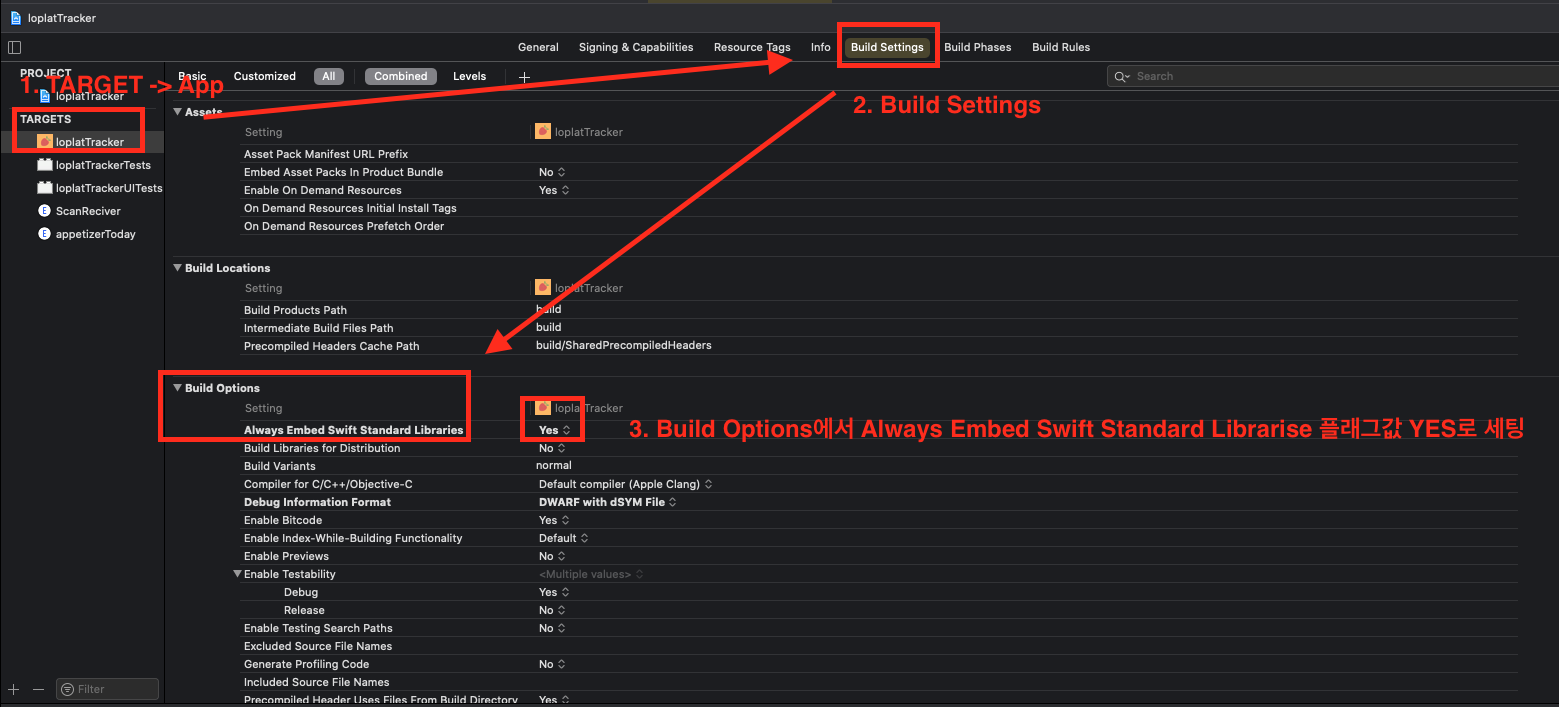This screenshot has height=707, width=1559.
Task: Click the loplatTrackerTests target icon
Action: coord(44,165)
